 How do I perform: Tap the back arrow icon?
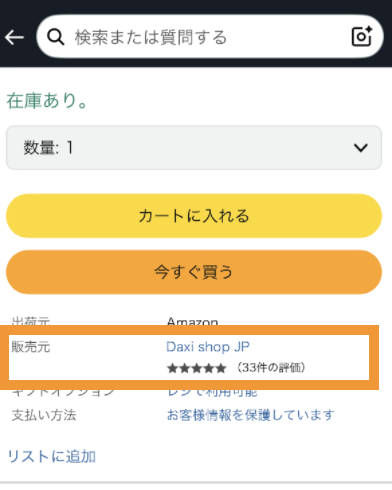(14, 37)
